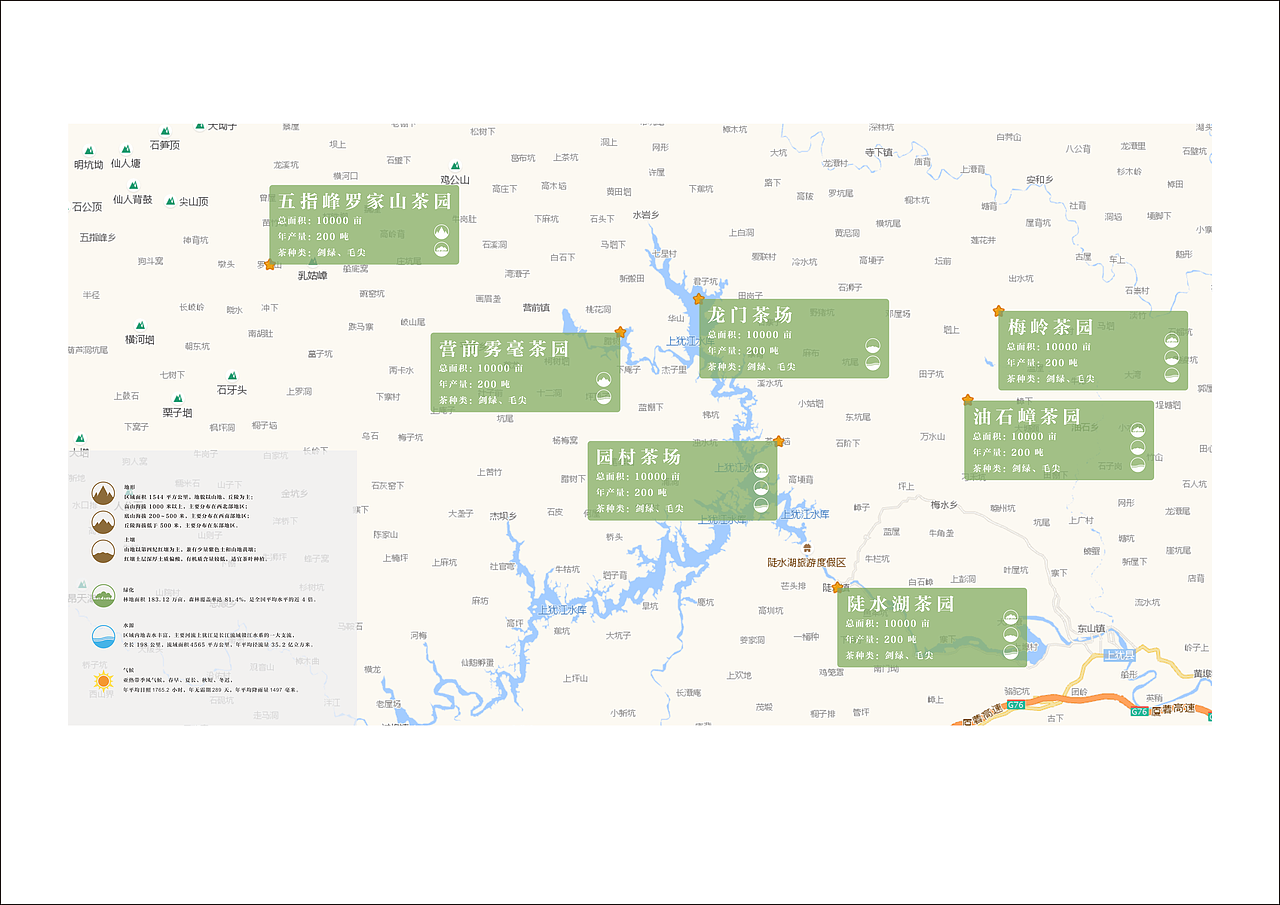This screenshot has width=1280, height=905.
Task: Click the resort icon above 陡水湖旅游度假区 label
Action: (x=807, y=548)
